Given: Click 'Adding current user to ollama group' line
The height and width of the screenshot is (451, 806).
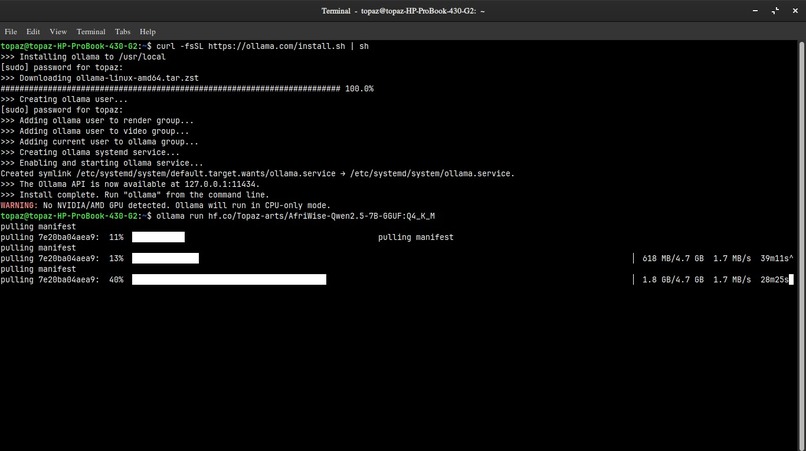Looking at the screenshot, I should click(100, 142).
